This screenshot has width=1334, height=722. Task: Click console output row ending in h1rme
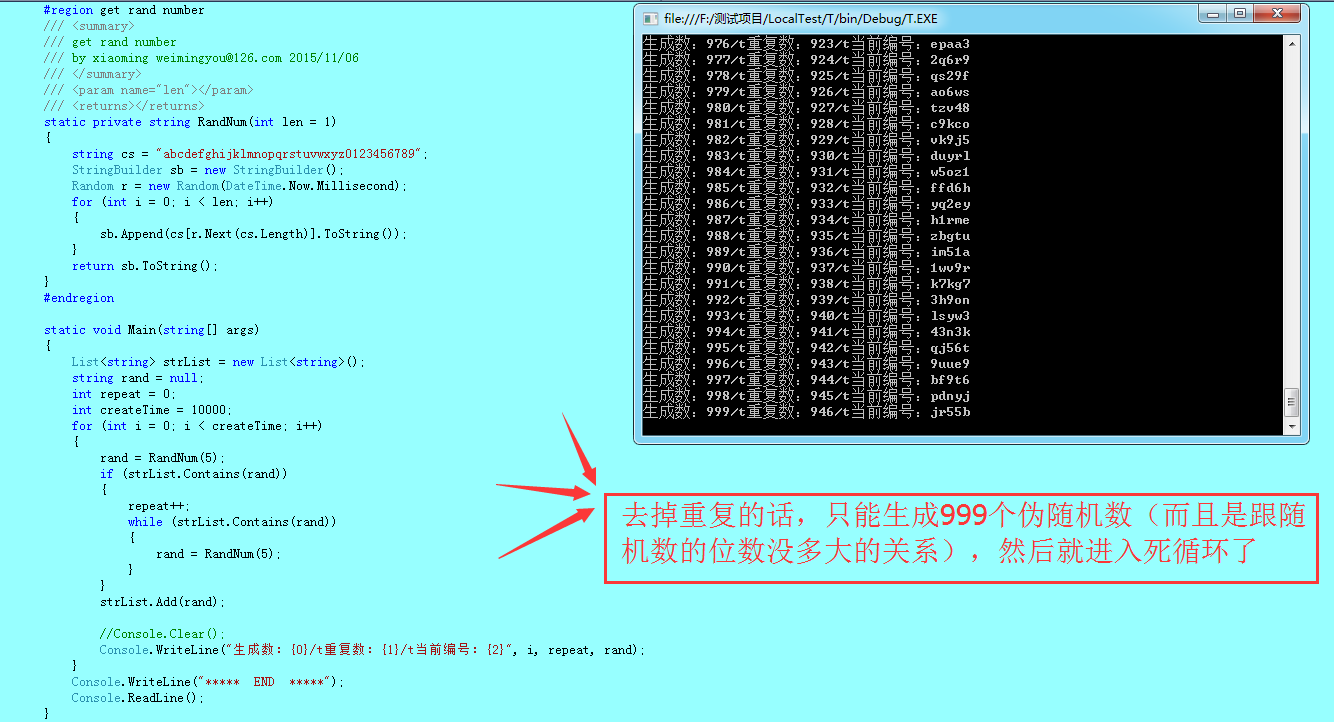[x=806, y=220]
